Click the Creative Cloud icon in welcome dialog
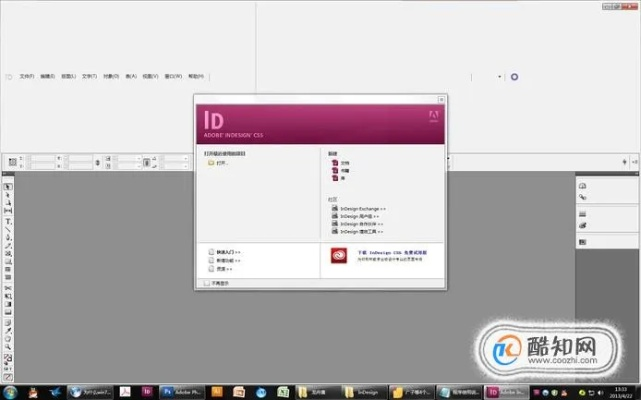The height and width of the screenshot is (400, 641). [338, 255]
